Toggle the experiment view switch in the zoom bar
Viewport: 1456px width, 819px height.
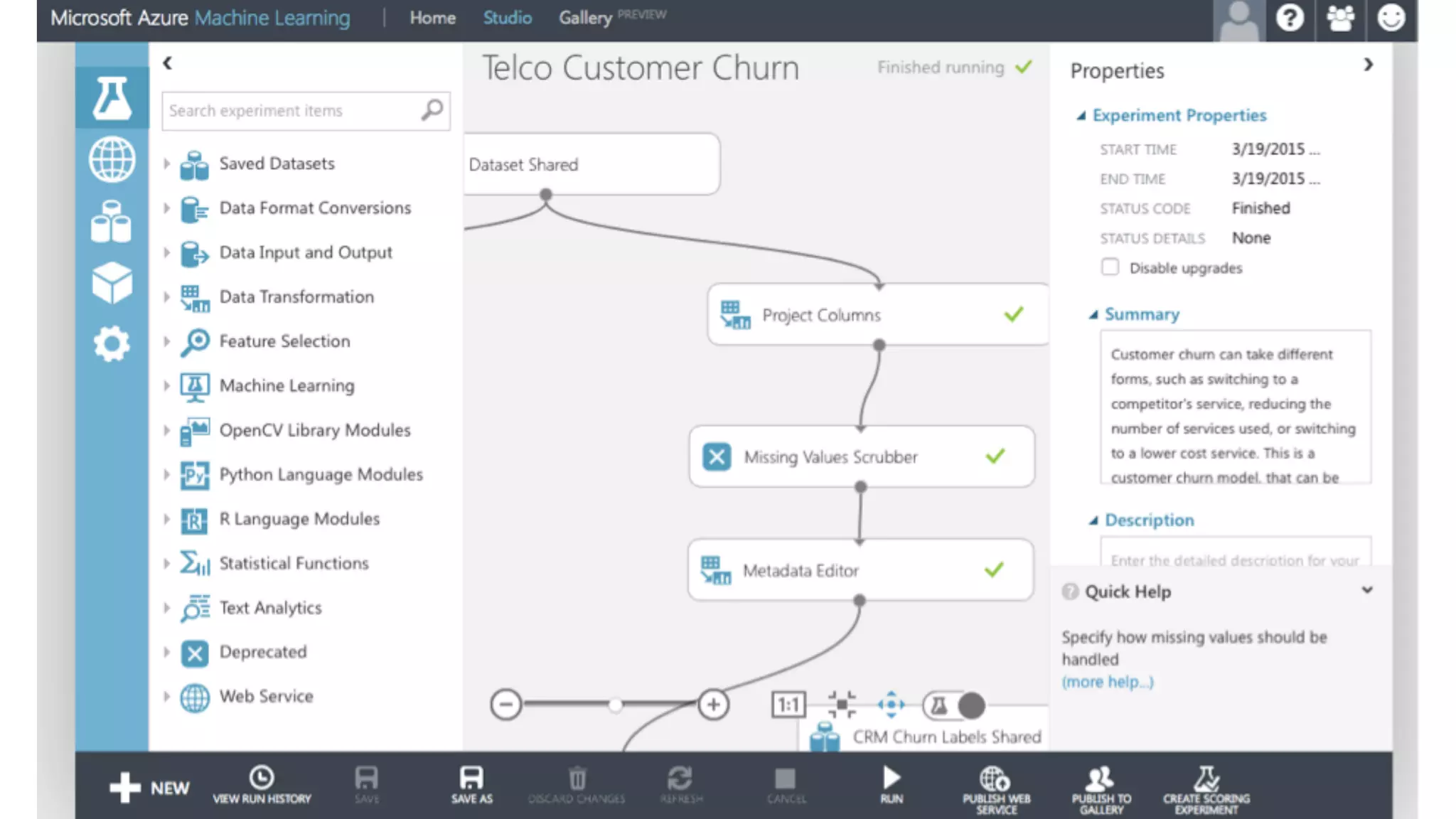click(954, 705)
